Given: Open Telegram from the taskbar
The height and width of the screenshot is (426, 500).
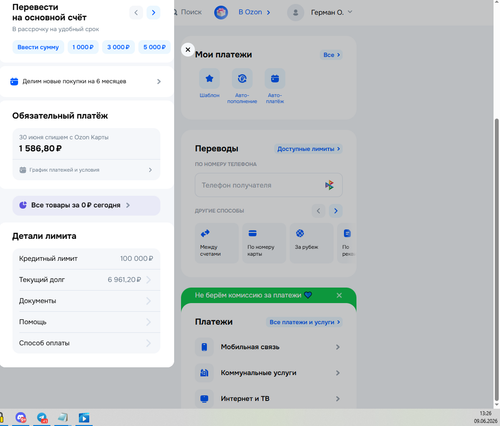Looking at the screenshot, I should pyautogui.click(x=42, y=417).
